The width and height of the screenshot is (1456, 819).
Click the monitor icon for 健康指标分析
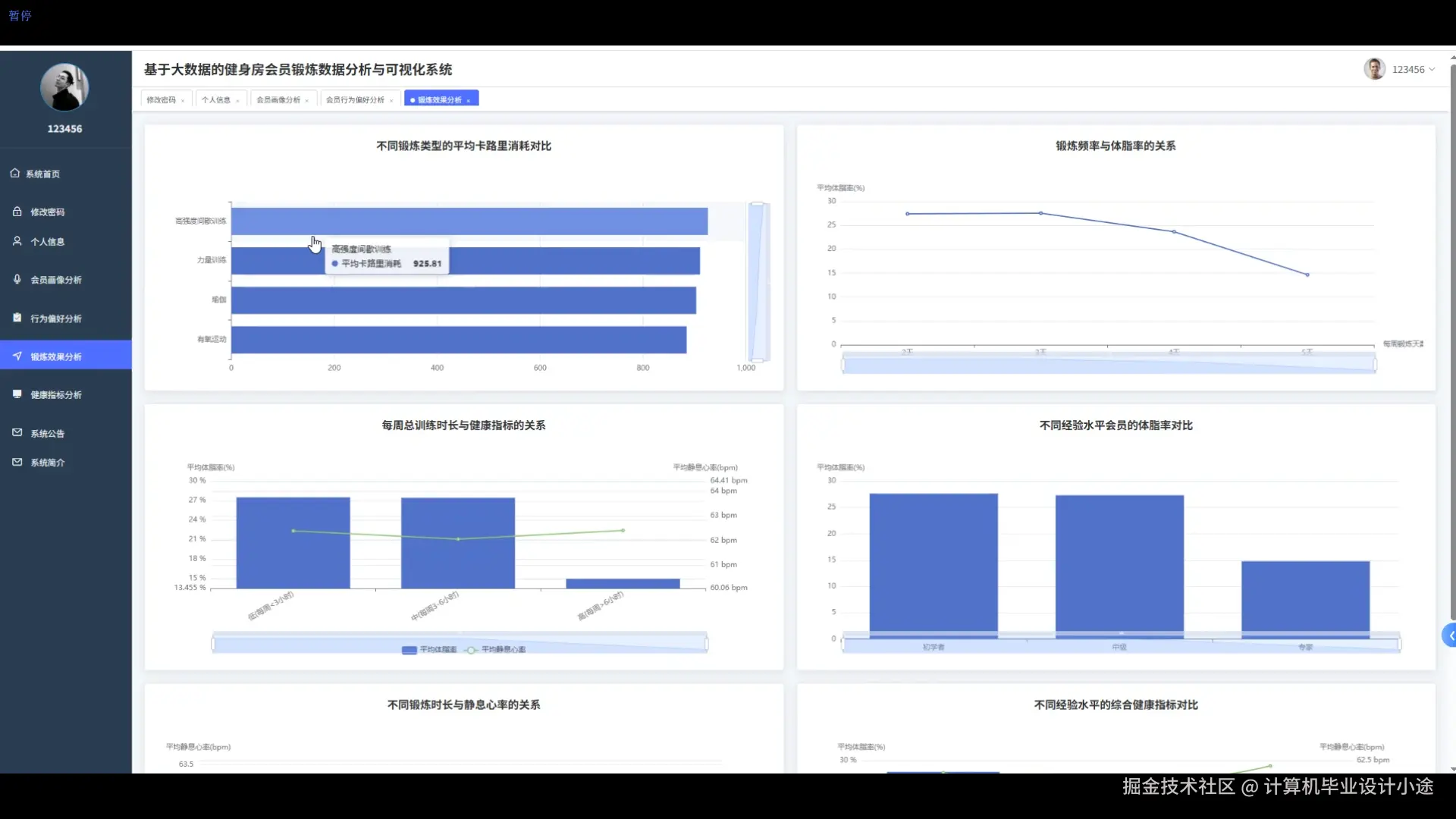coord(17,394)
